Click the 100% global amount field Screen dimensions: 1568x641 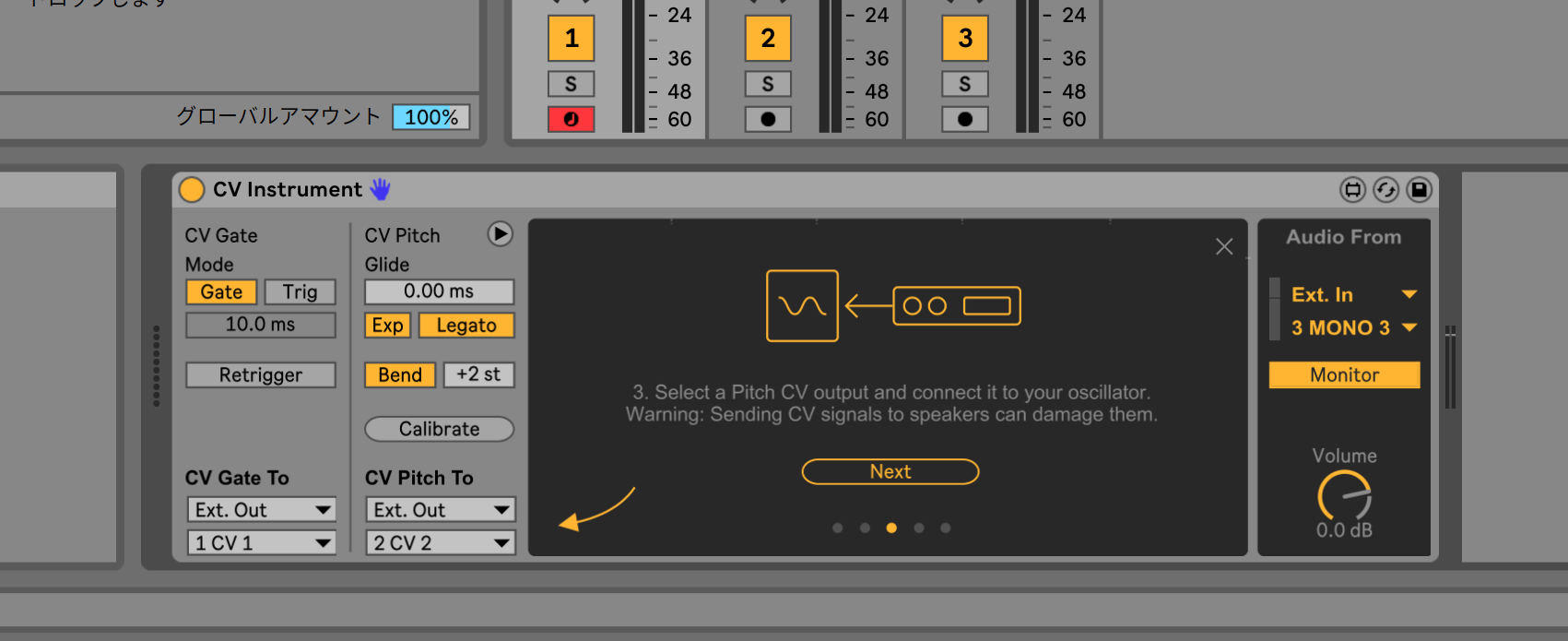[430, 117]
